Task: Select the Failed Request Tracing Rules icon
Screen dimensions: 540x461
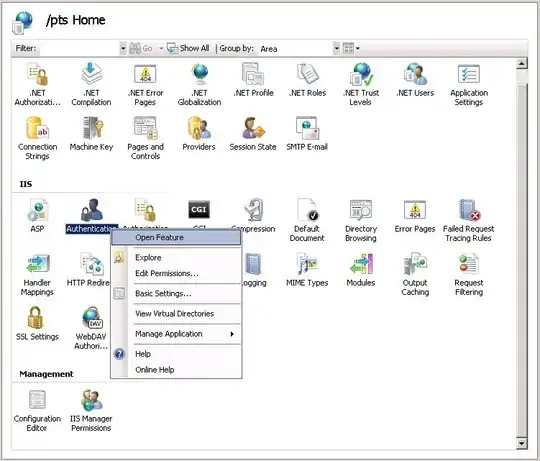Action: pyautogui.click(x=468, y=220)
